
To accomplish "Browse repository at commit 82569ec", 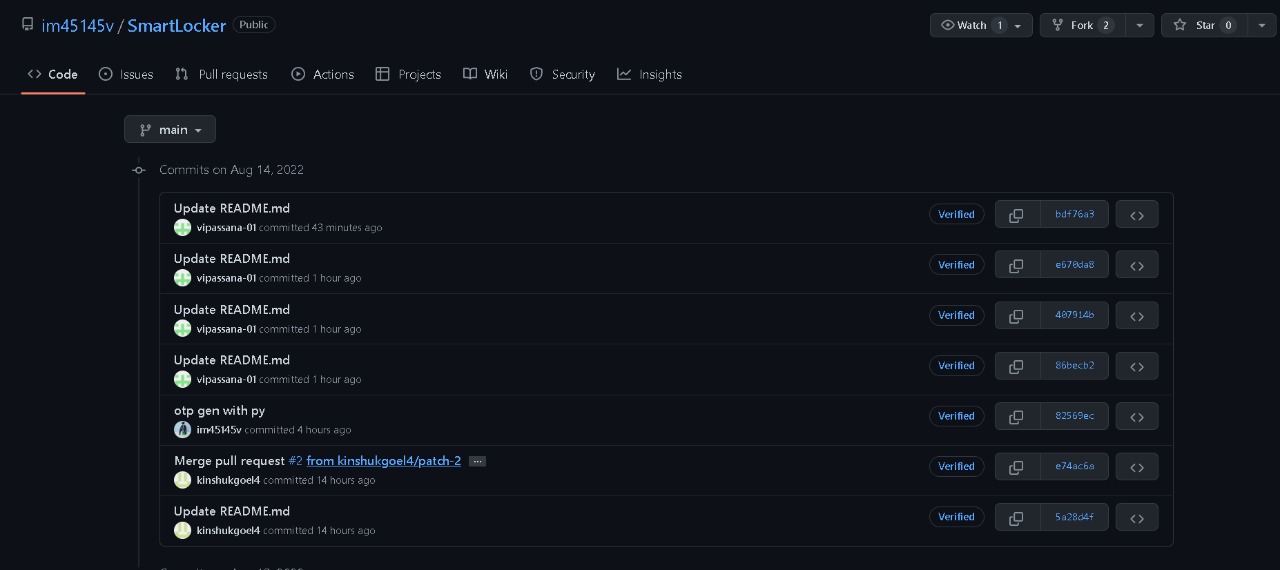I will [x=1137, y=416].
